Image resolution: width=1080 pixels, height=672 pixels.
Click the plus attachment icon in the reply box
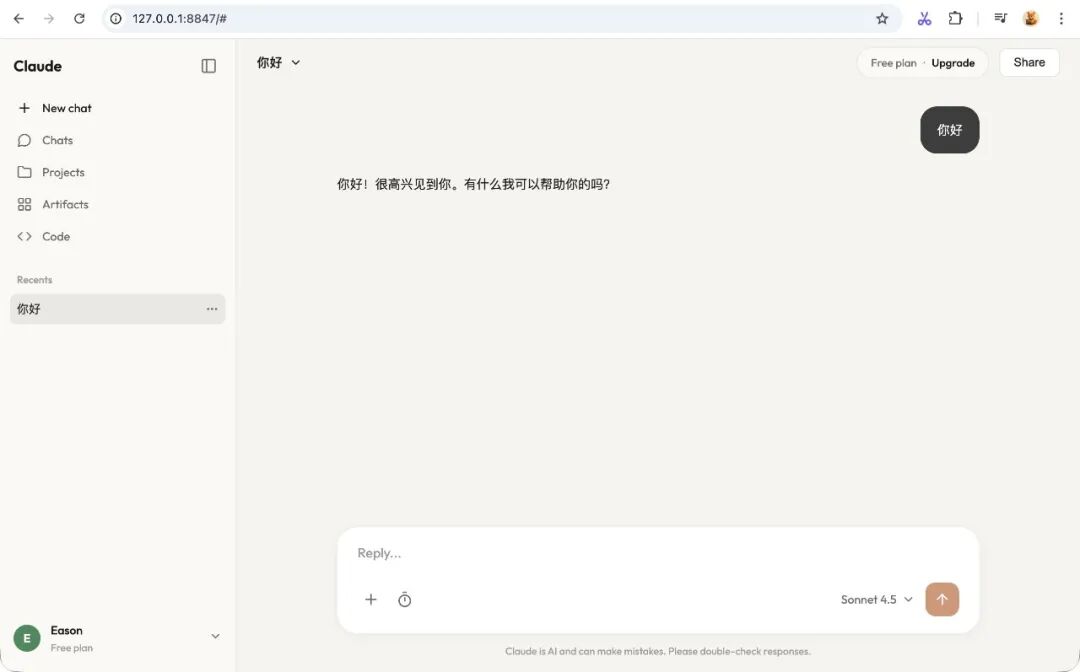point(371,599)
